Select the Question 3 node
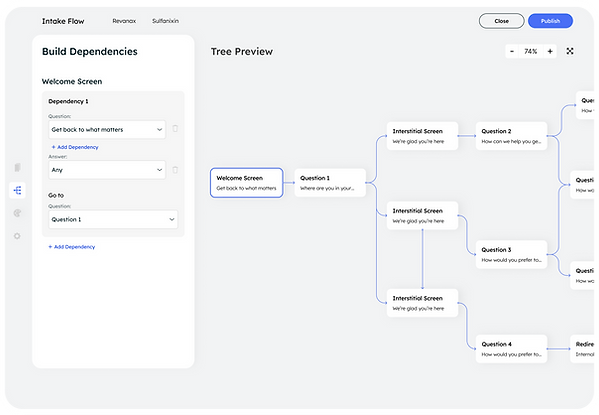 tap(512, 255)
